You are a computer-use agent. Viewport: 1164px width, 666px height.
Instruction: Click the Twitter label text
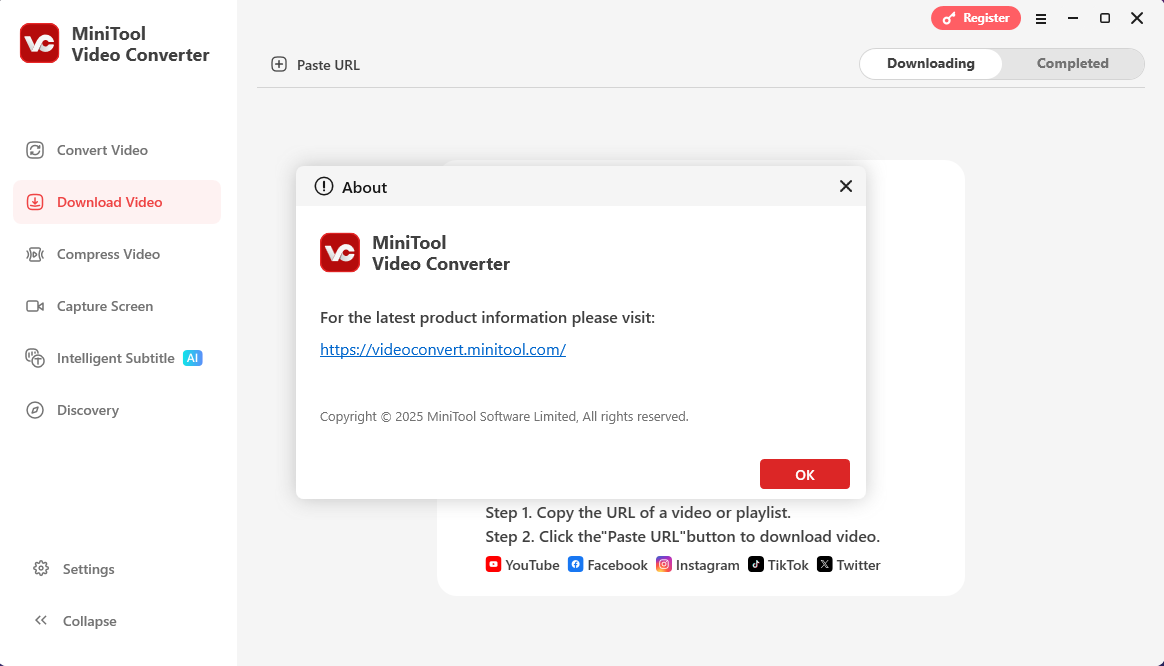(858, 565)
